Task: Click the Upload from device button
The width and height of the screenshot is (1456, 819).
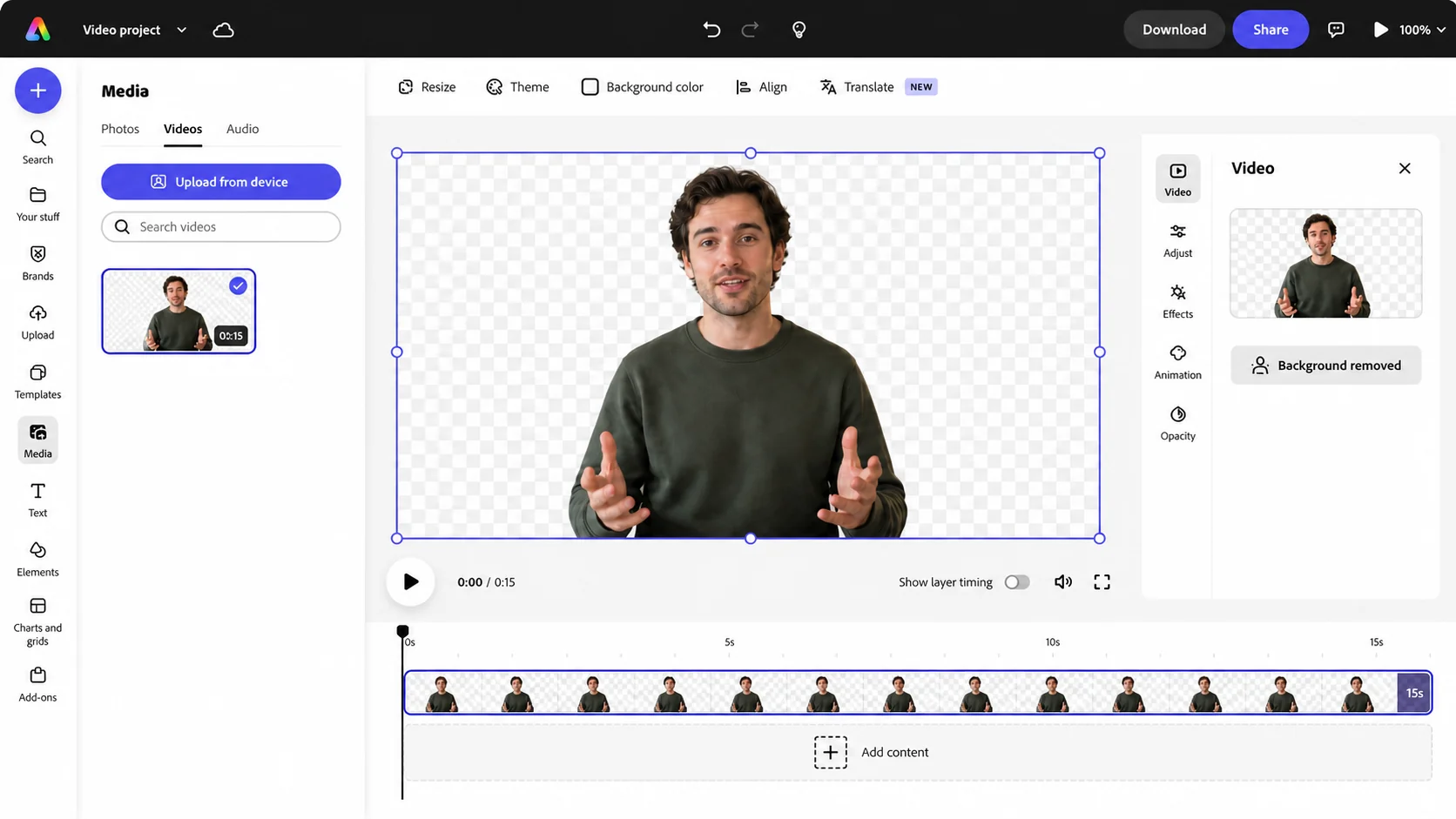Action: click(221, 182)
